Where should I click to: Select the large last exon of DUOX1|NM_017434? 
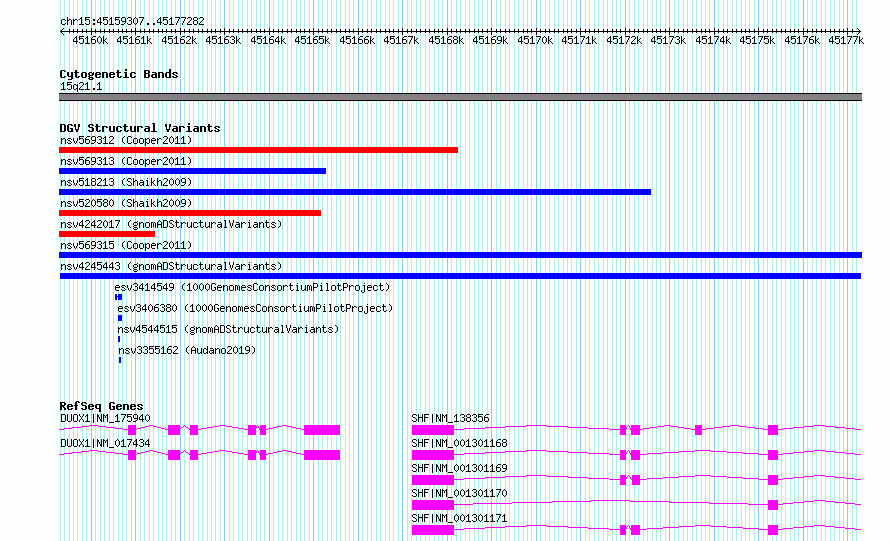tap(322, 455)
